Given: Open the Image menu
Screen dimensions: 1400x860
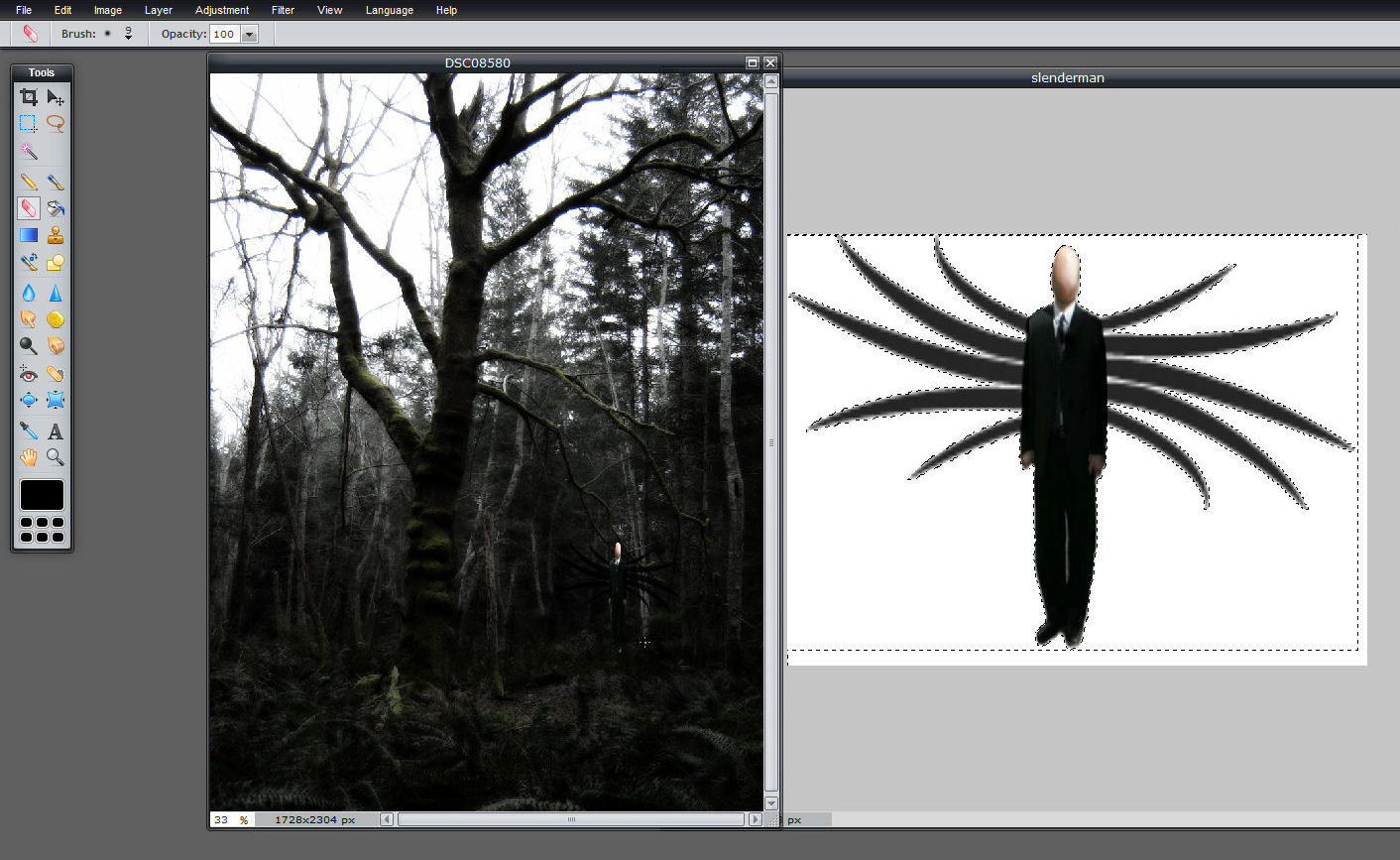Looking at the screenshot, I should (x=108, y=10).
